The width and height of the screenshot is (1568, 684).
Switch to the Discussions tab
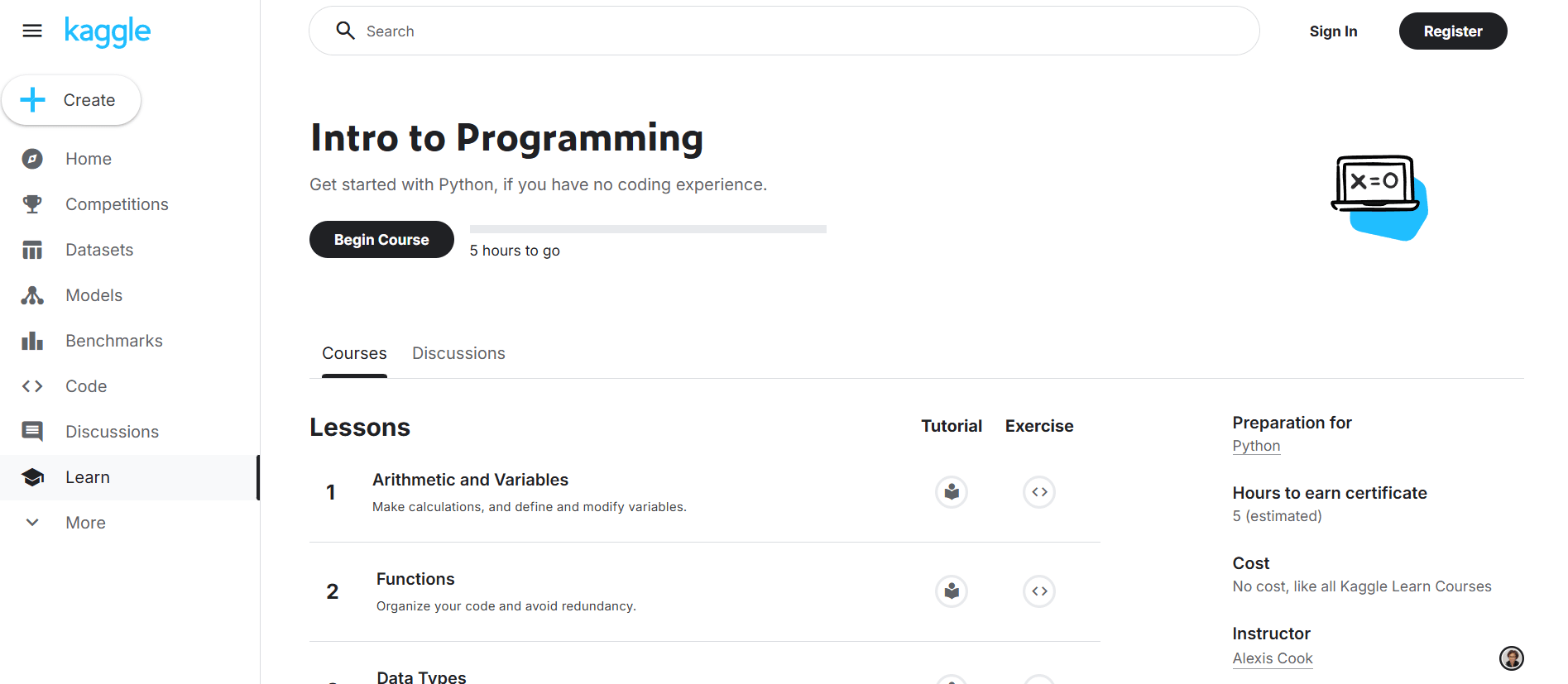click(x=458, y=353)
